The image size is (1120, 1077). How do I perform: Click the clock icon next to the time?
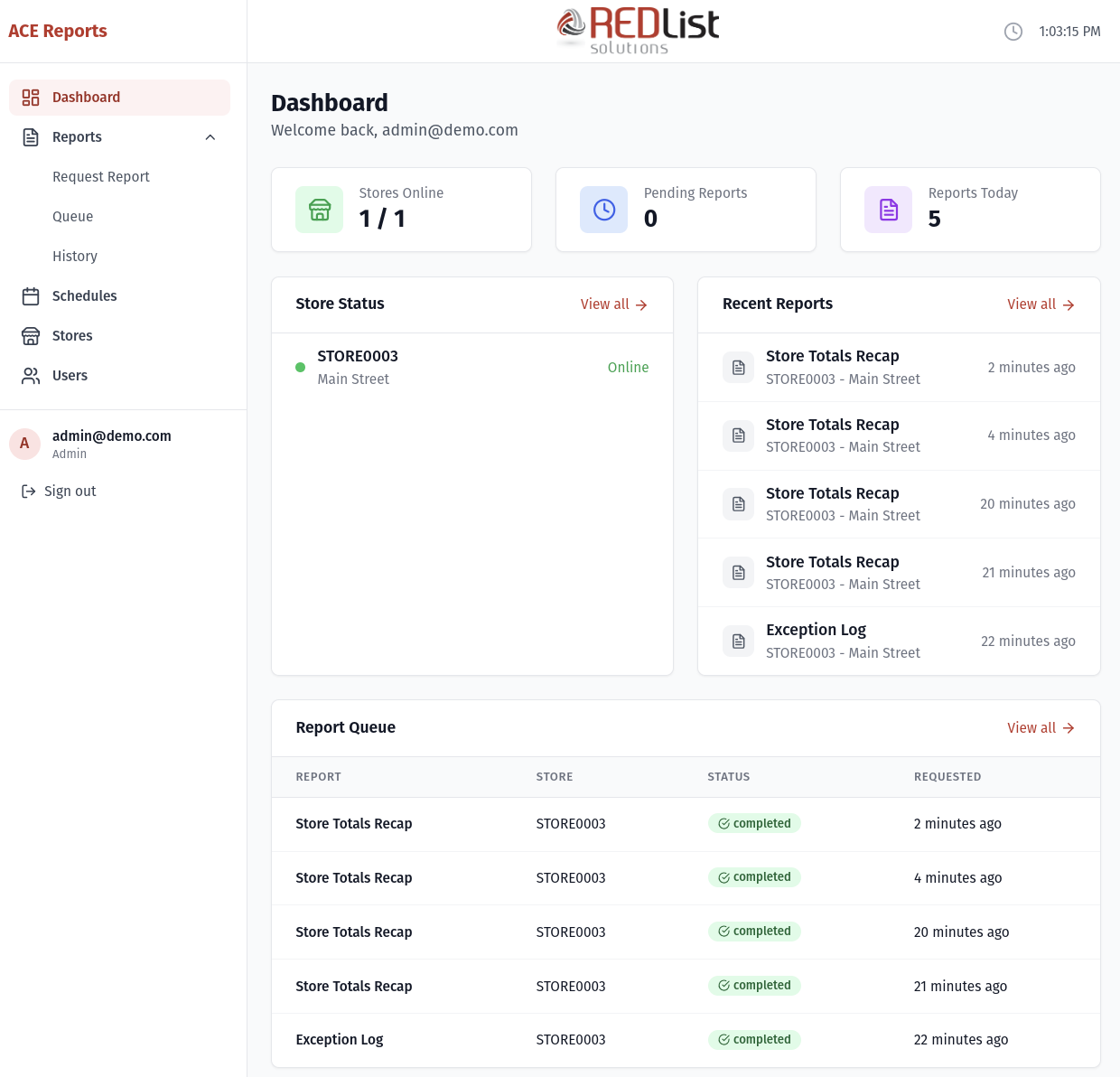(1013, 31)
